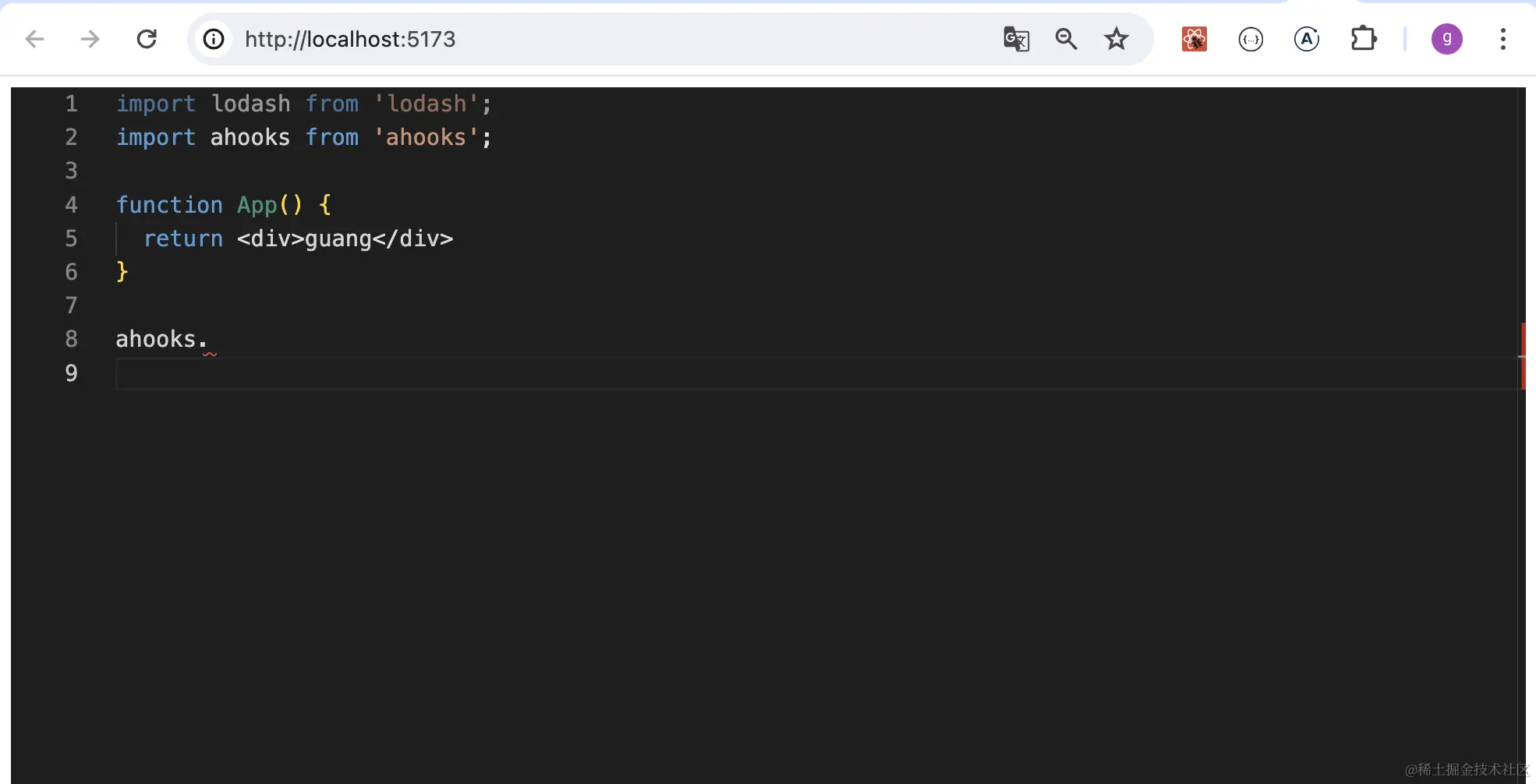The image size is (1536, 784).
Task: Place cursor on empty line 9
Action: 817,373
